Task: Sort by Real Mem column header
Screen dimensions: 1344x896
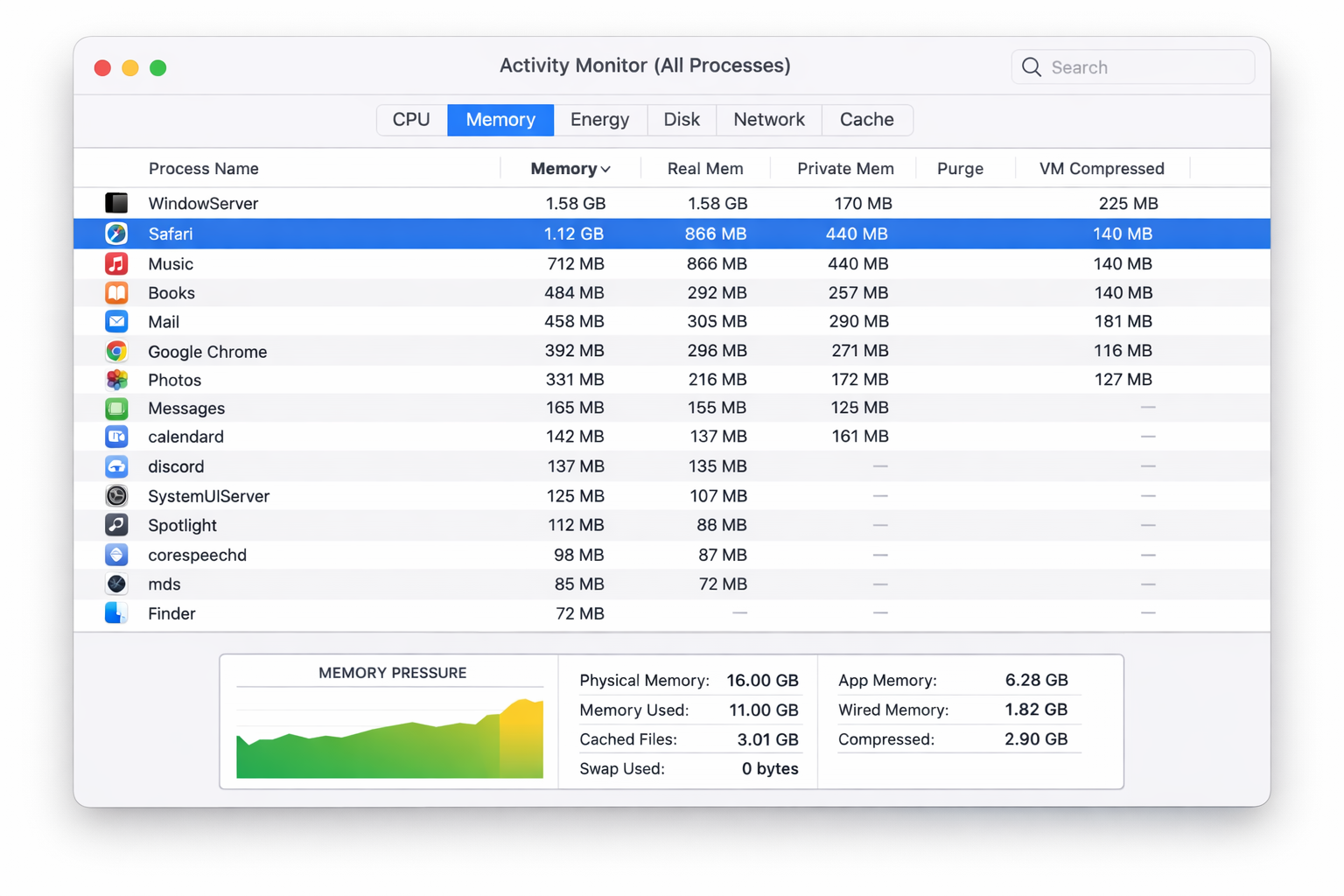Action: (705, 169)
